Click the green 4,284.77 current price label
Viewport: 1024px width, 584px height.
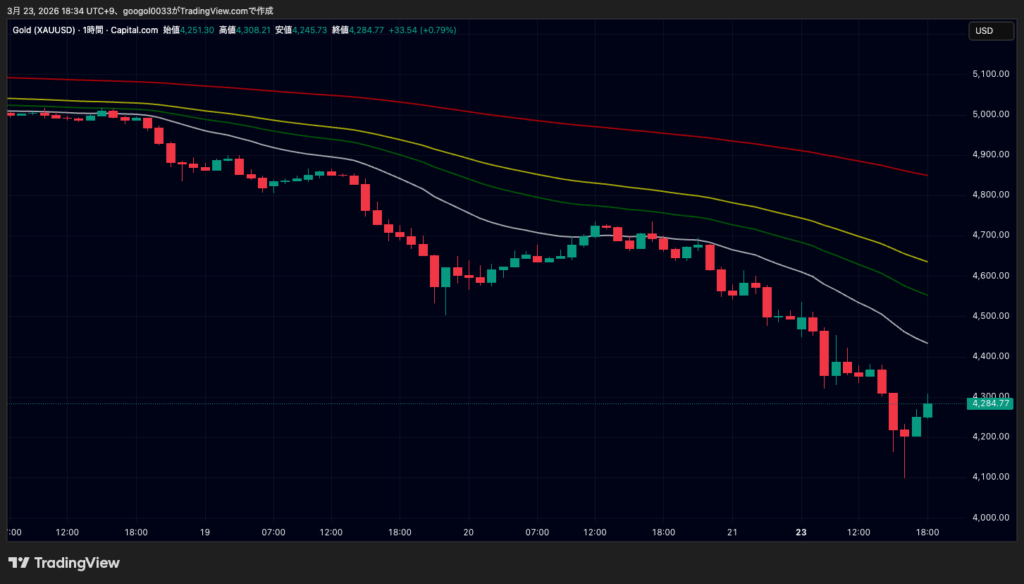pyautogui.click(x=991, y=404)
